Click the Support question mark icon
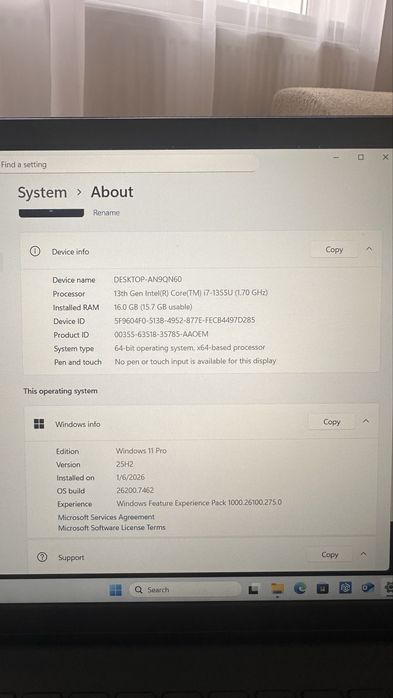 42,557
